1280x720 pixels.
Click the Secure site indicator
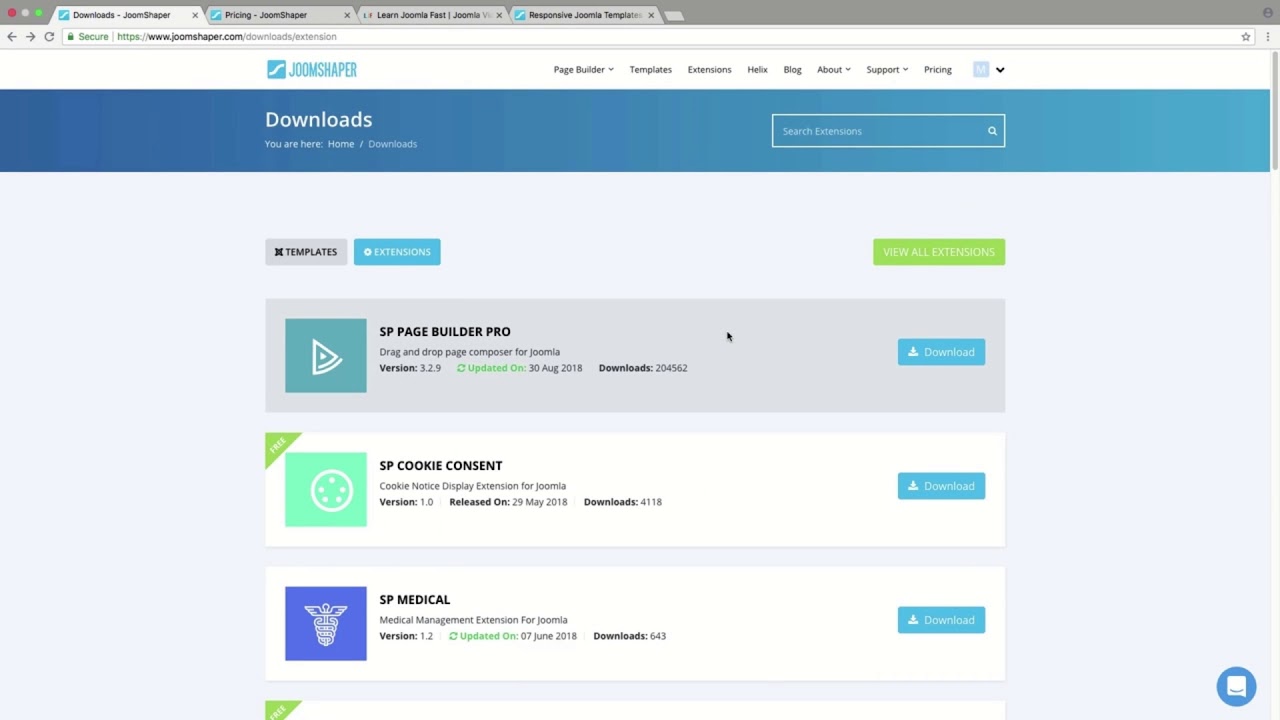(87, 36)
